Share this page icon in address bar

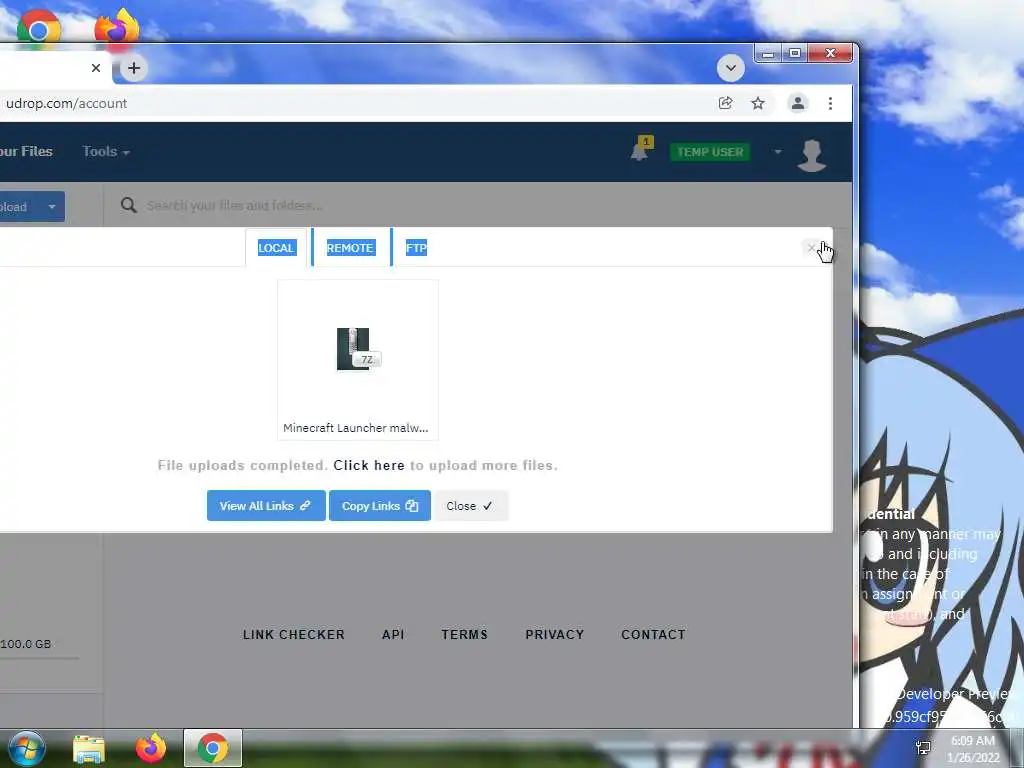click(x=726, y=103)
